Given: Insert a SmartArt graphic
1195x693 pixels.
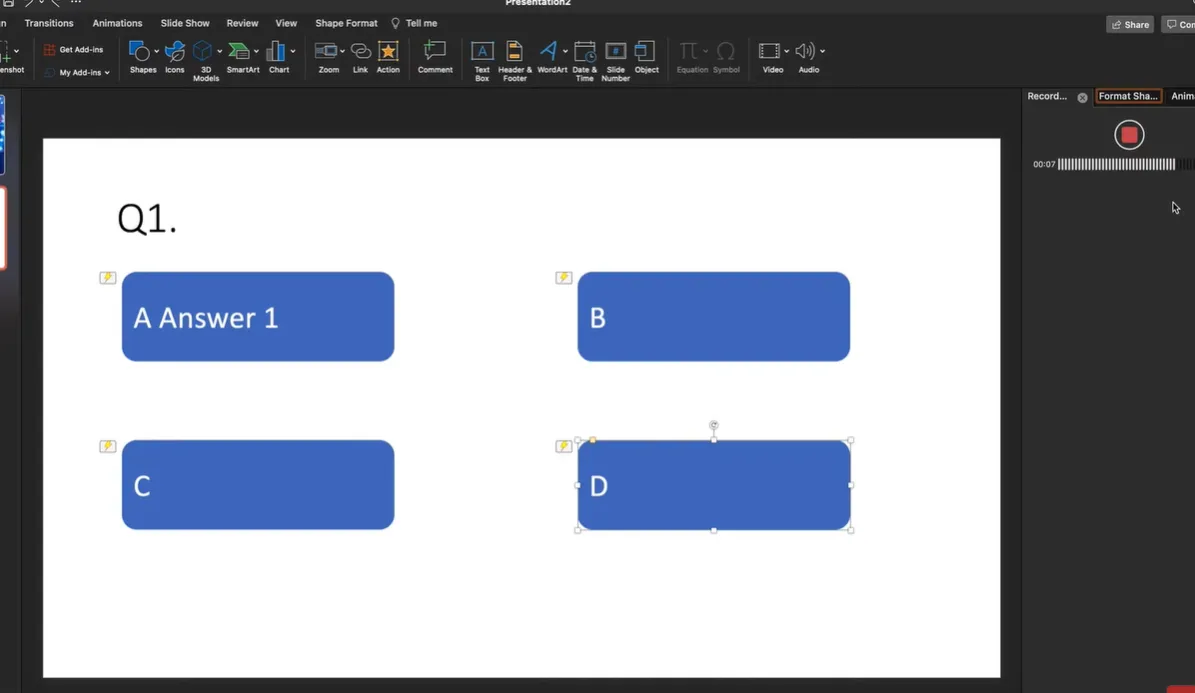Looking at the screenshot, I should 239,51.
